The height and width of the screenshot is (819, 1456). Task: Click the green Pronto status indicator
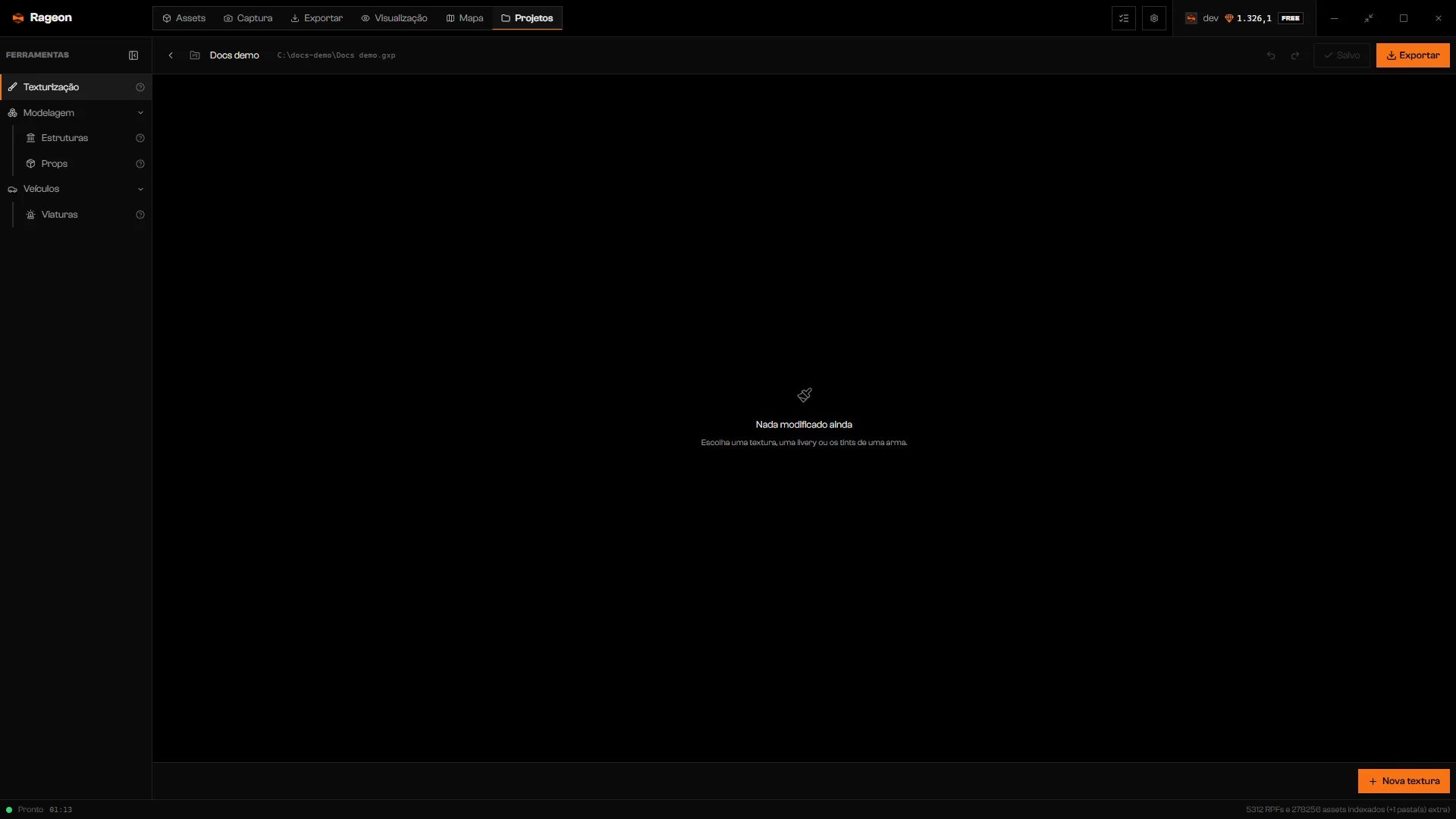(9, 810)
